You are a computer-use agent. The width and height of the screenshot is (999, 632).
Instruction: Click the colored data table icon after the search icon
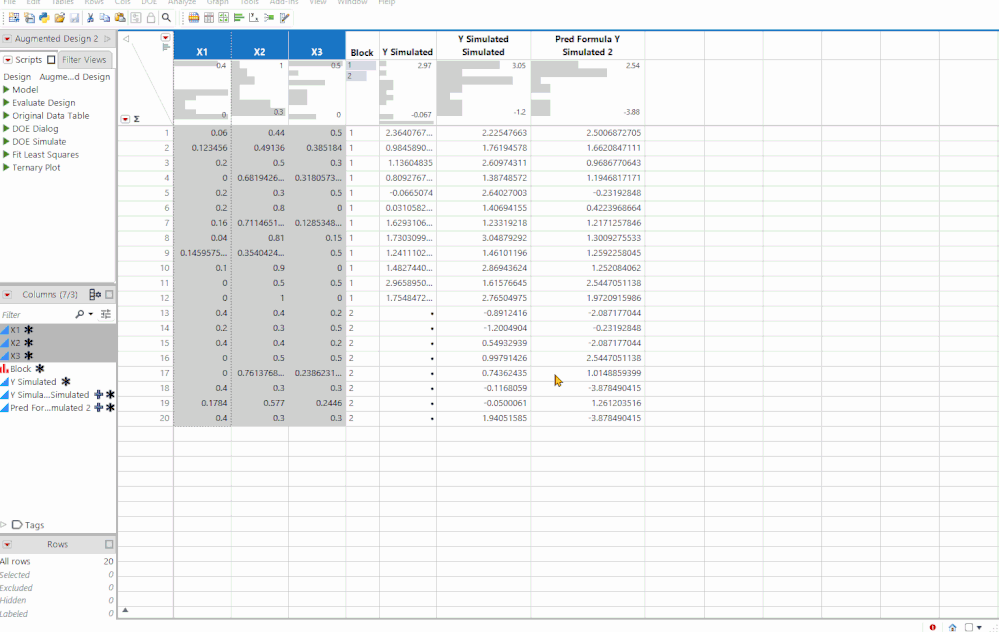(194, 18)
